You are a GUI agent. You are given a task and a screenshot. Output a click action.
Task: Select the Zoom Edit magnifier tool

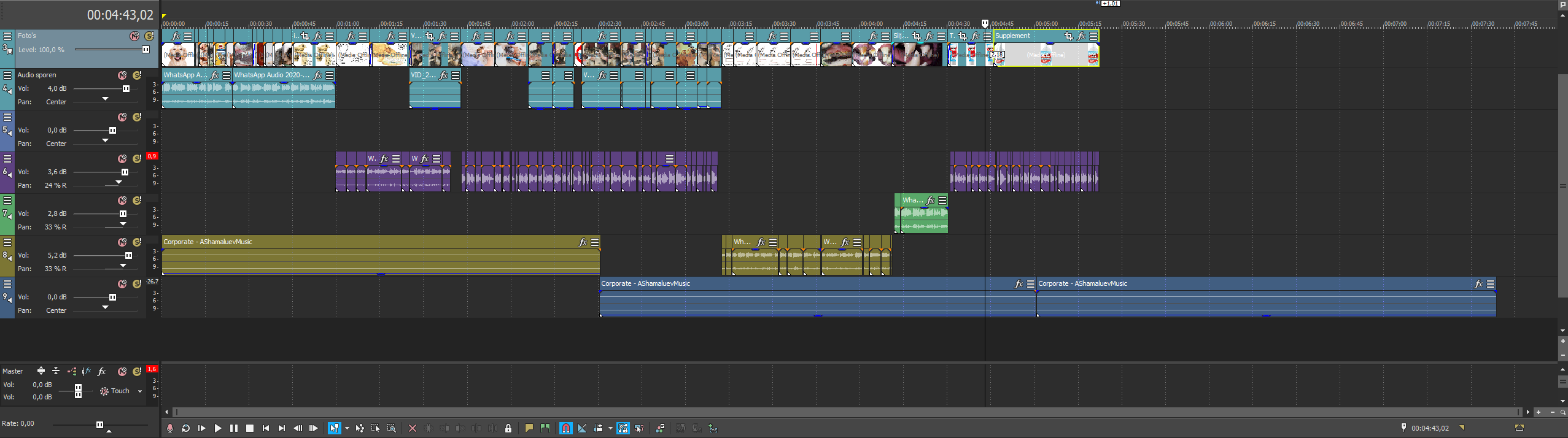[391, 428]
